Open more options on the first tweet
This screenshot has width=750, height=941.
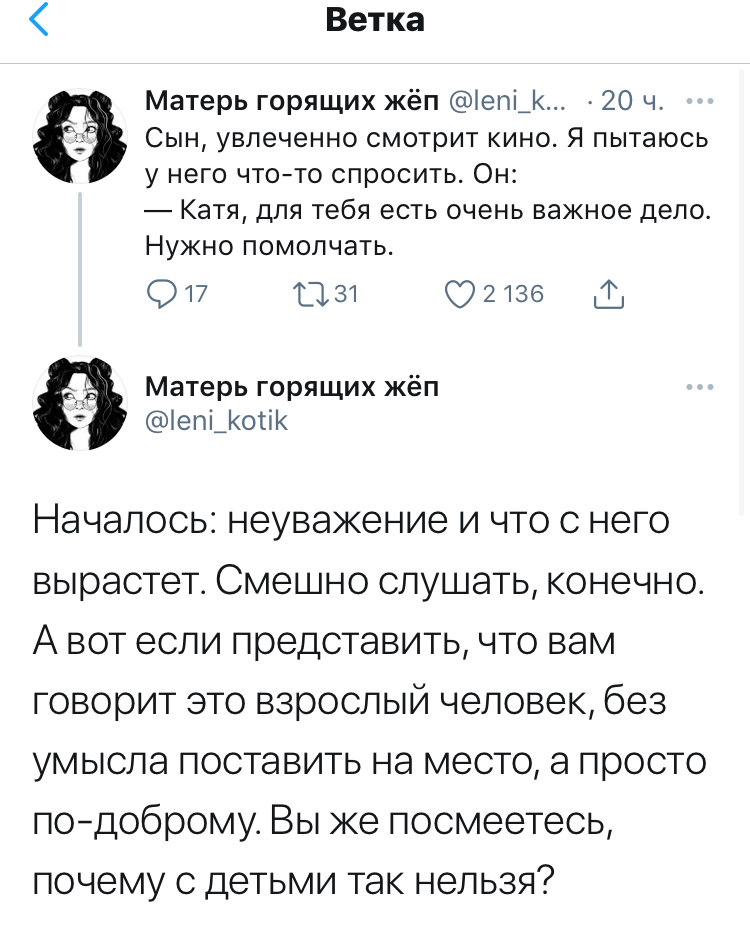[x=699, y=101]
